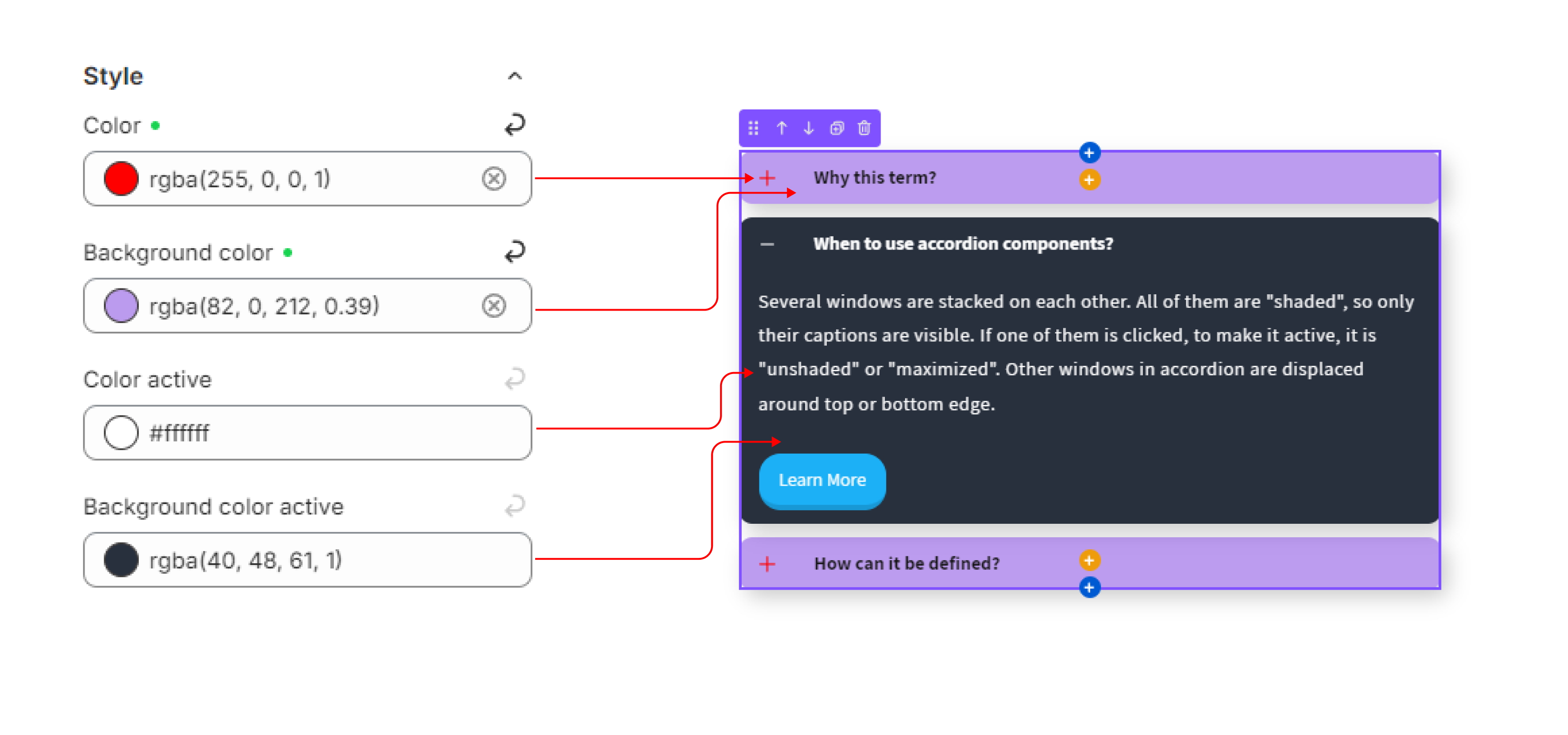Open the dark Background color active swatch

click(x=121, y=560)
